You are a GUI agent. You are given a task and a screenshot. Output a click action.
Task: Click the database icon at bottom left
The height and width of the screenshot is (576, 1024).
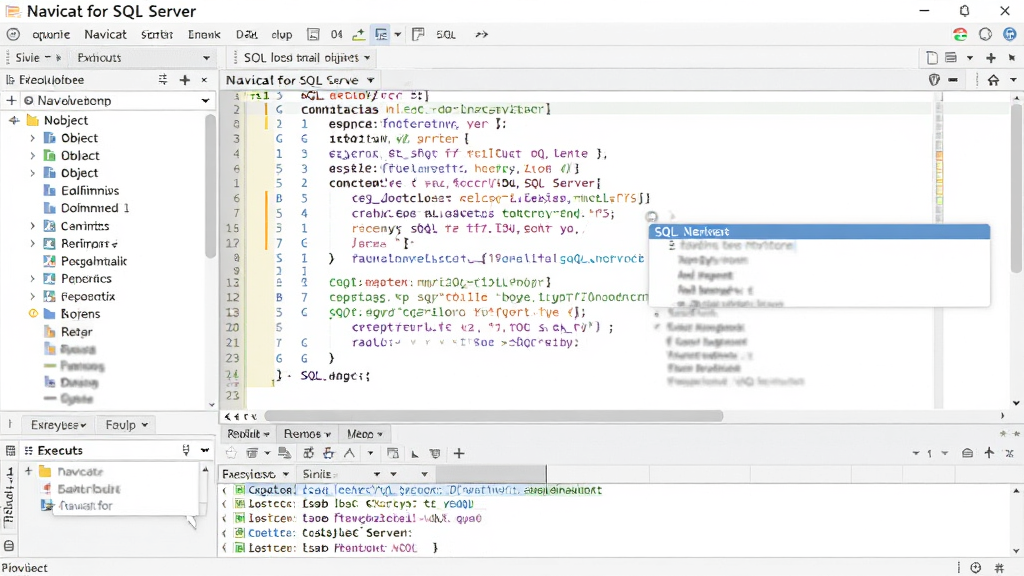pos(9,546)
